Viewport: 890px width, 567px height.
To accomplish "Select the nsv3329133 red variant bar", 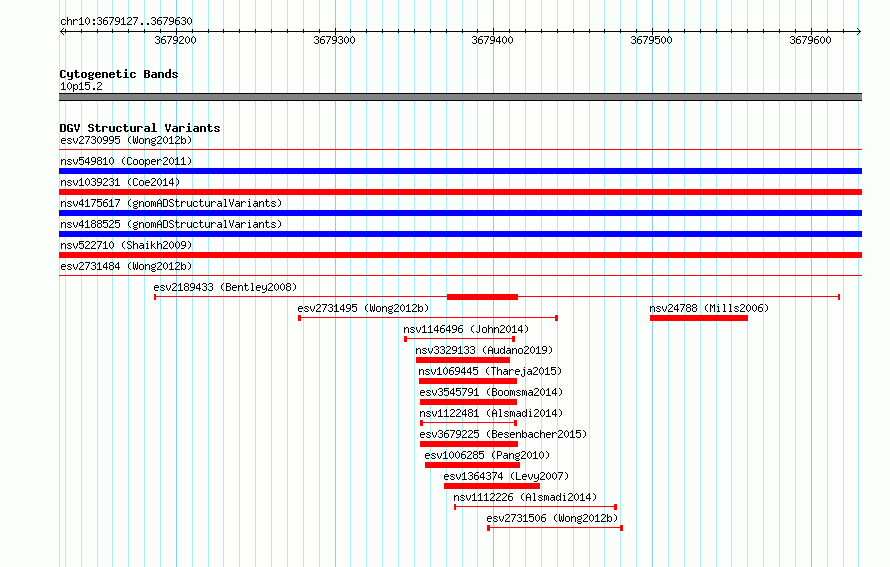I will (x=463, y=360).
